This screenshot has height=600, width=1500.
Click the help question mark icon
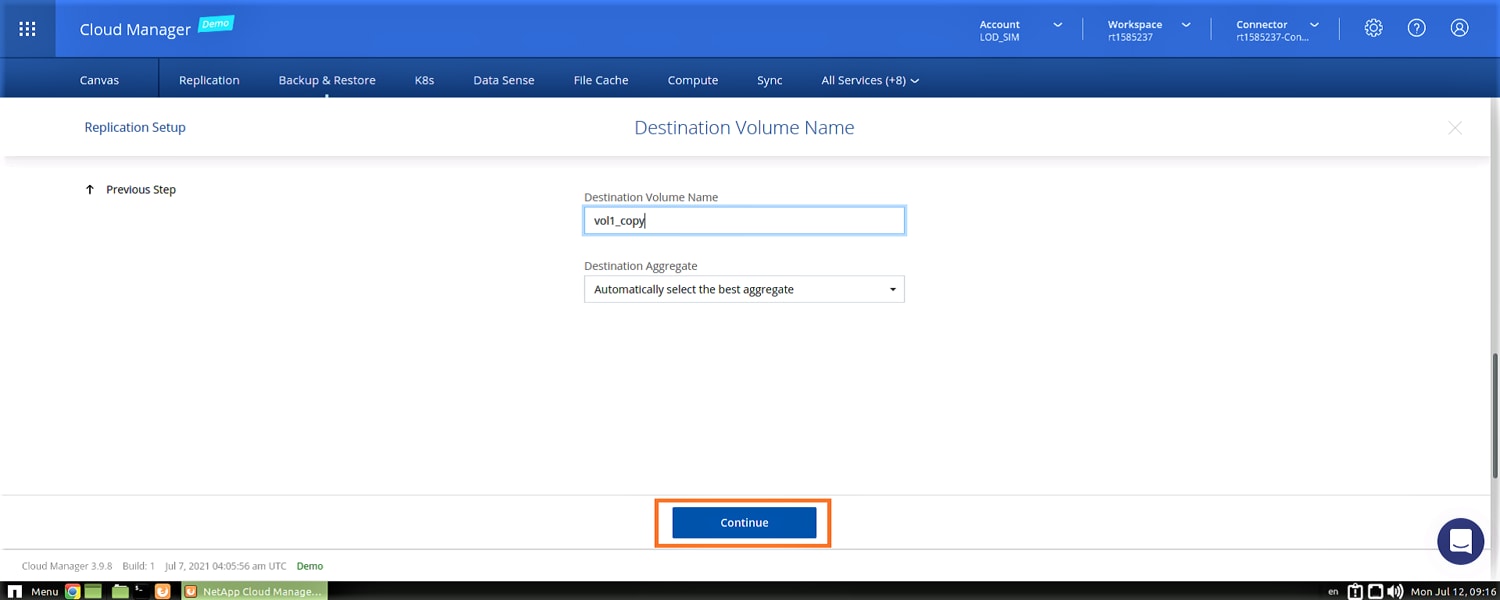[x=1416, y=29]
